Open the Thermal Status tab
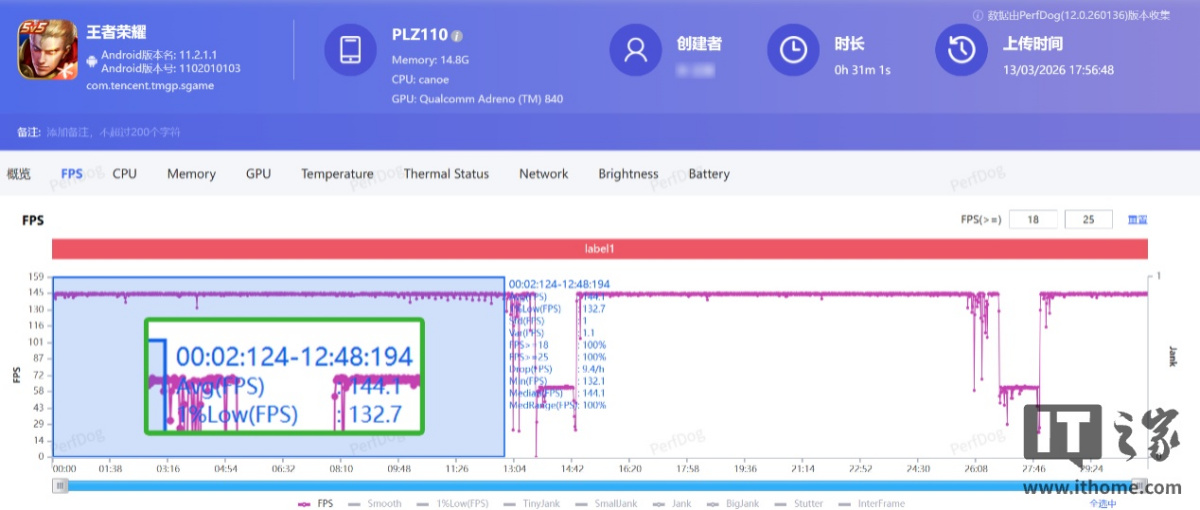 click(x=446, y=174)
